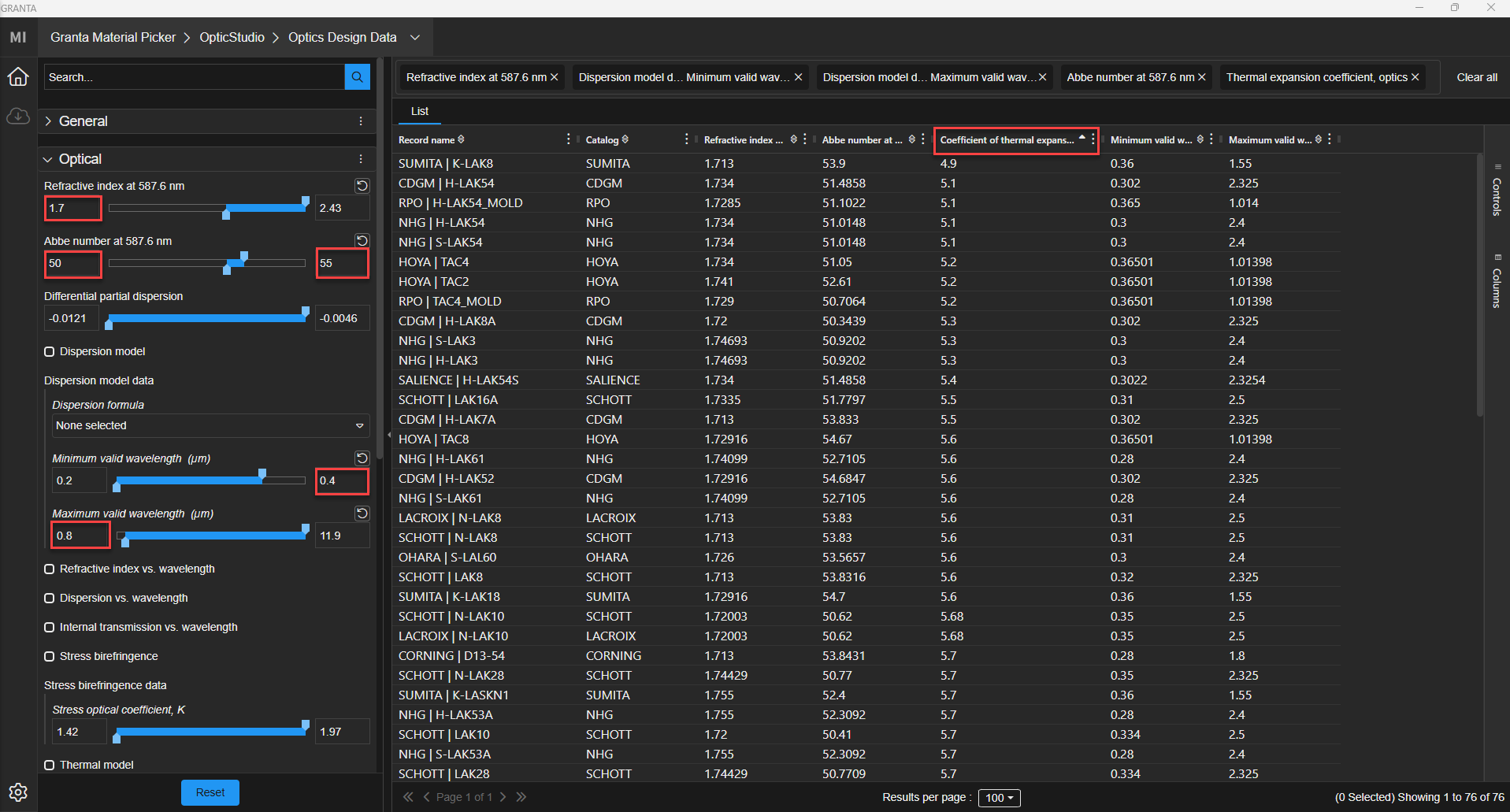
Task: Edit Refractive index minimum value 1.7
Action: point(72,209)
